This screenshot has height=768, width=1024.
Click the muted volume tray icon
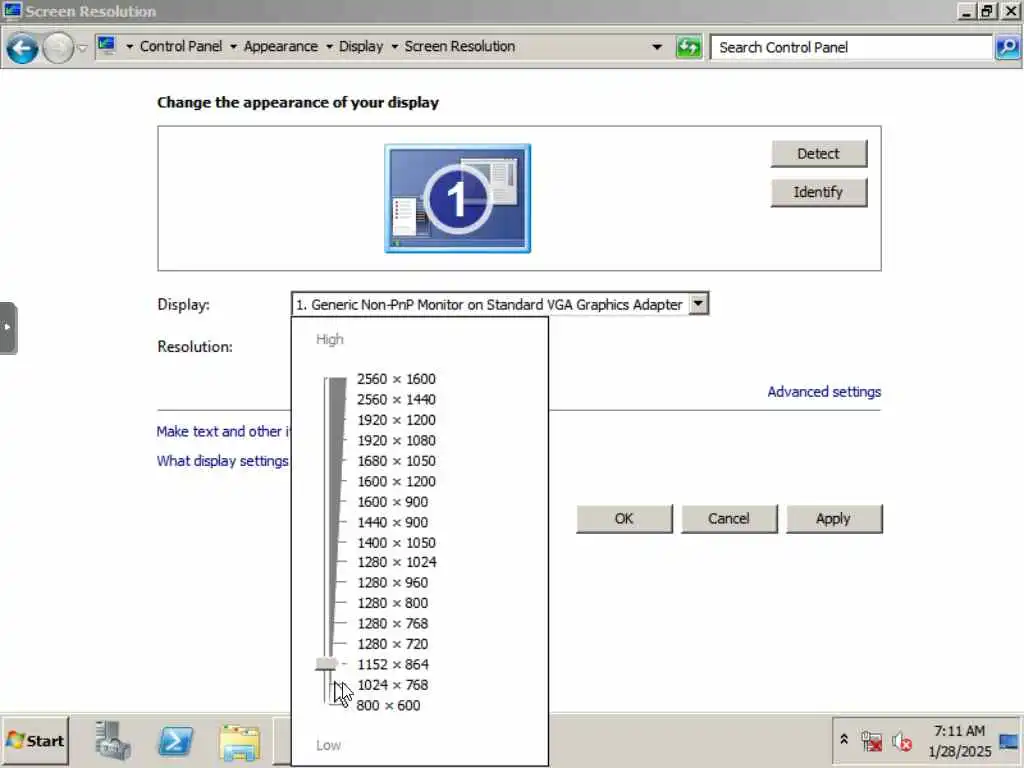tap(902, 741)
